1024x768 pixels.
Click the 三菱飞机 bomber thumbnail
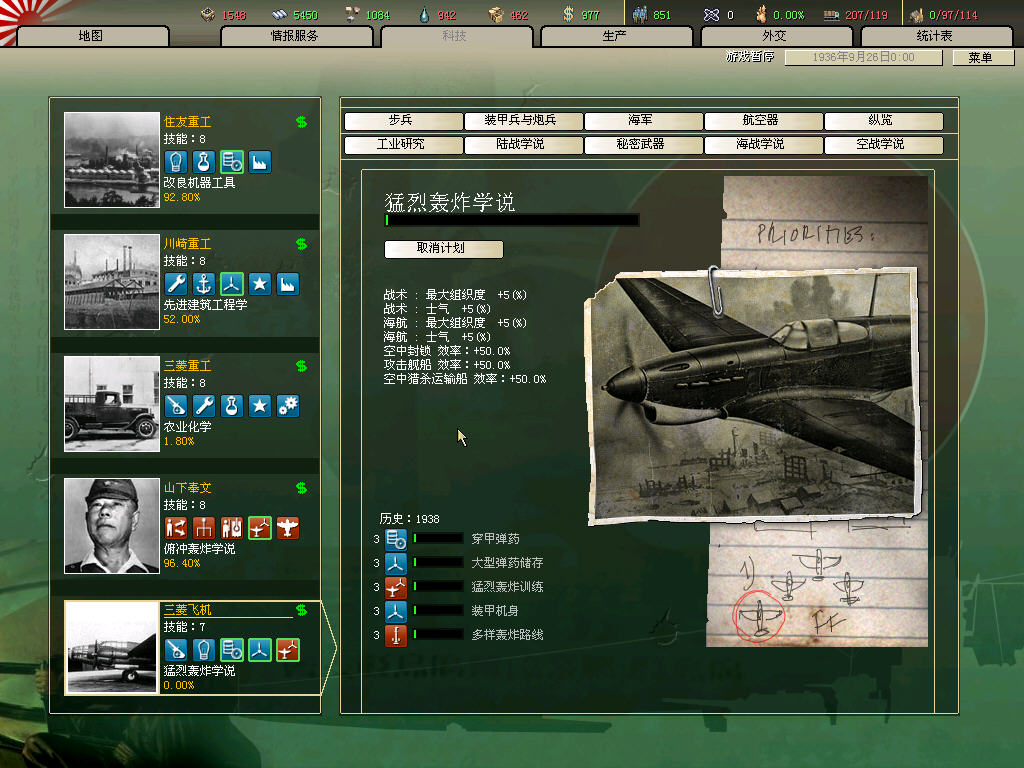(x=112, y=648)
